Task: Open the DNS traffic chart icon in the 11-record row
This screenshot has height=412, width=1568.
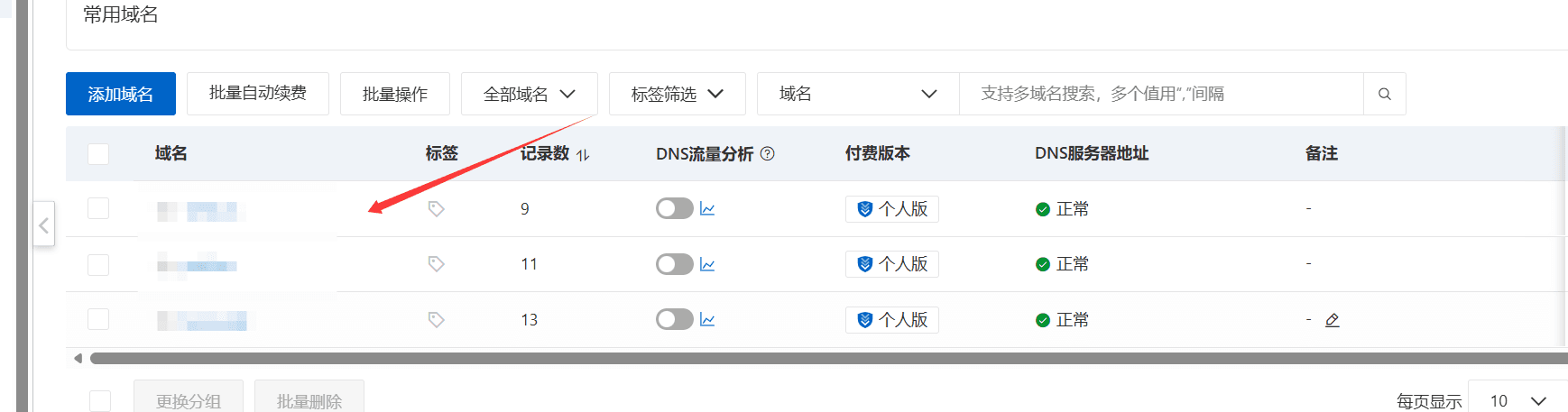Action: (x=707, y=264)
